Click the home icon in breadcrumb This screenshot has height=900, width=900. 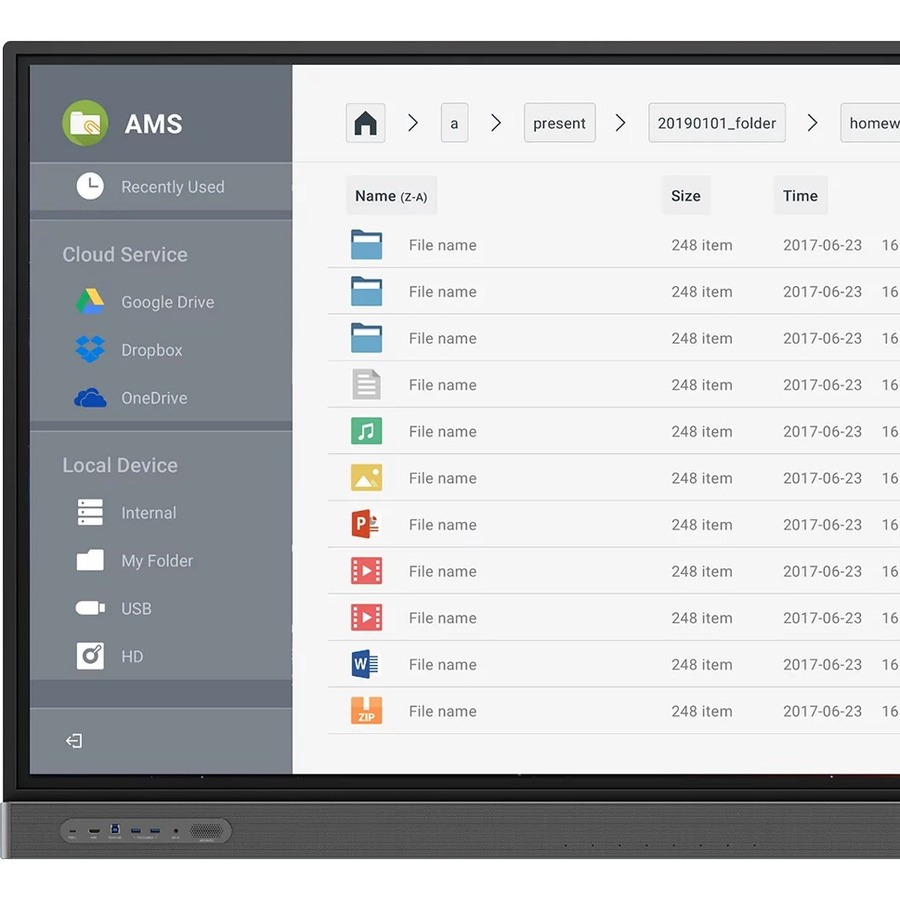coord(366,123)
